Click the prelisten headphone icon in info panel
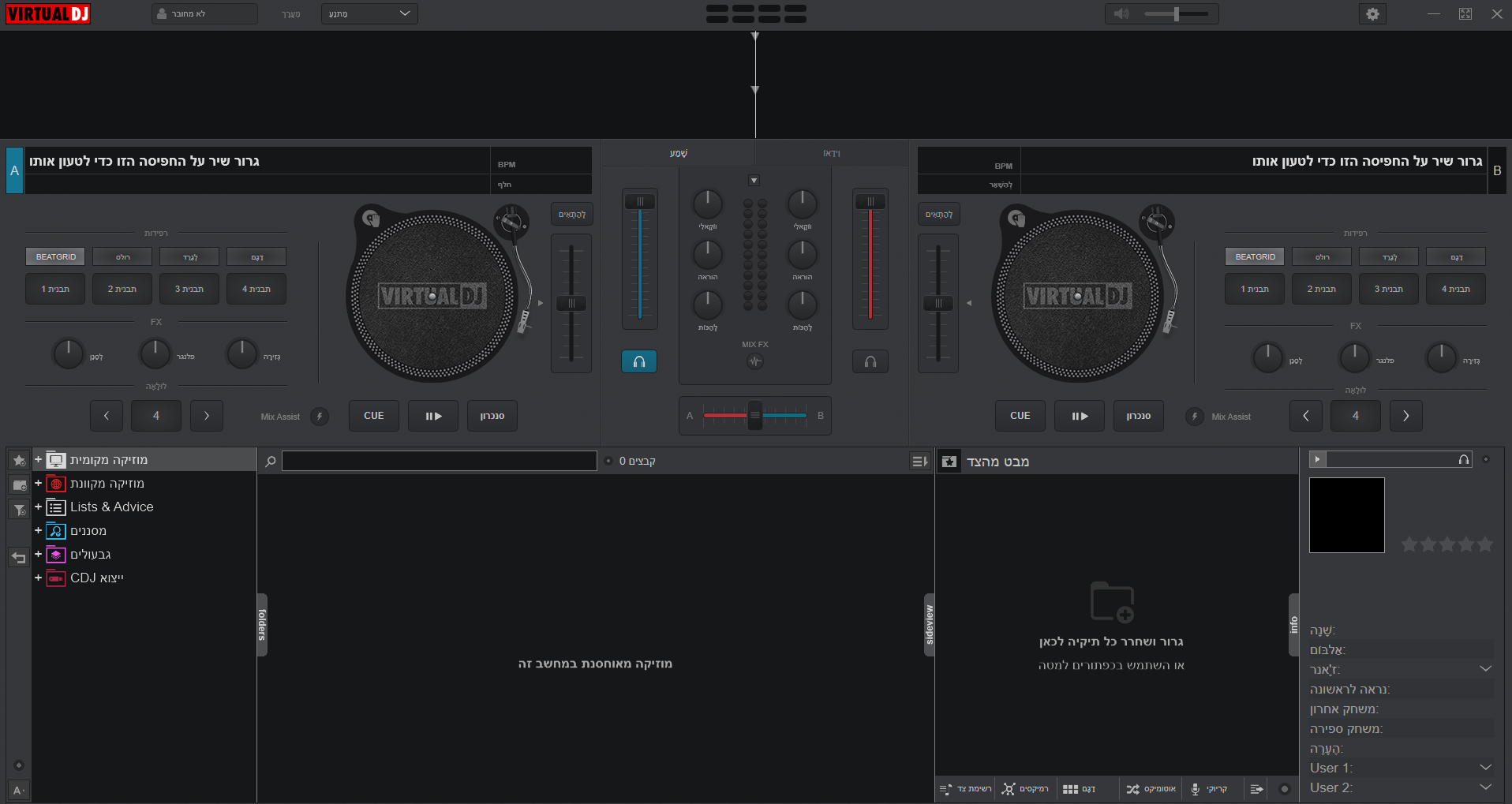Viewport: 1512px width, 804px height. (x=1464, y=459)
